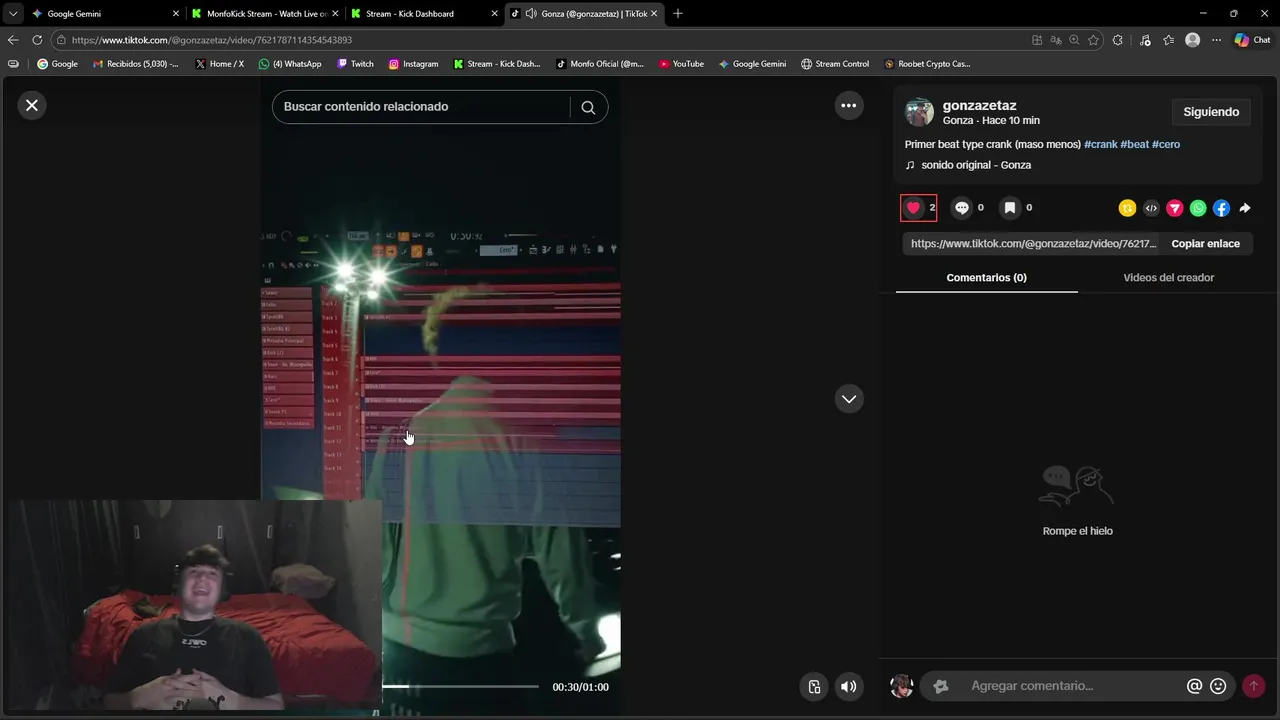This screenshot has height=720, width=1280.
Task: Toggle video mute speaker icon
Action: [848, 686]
